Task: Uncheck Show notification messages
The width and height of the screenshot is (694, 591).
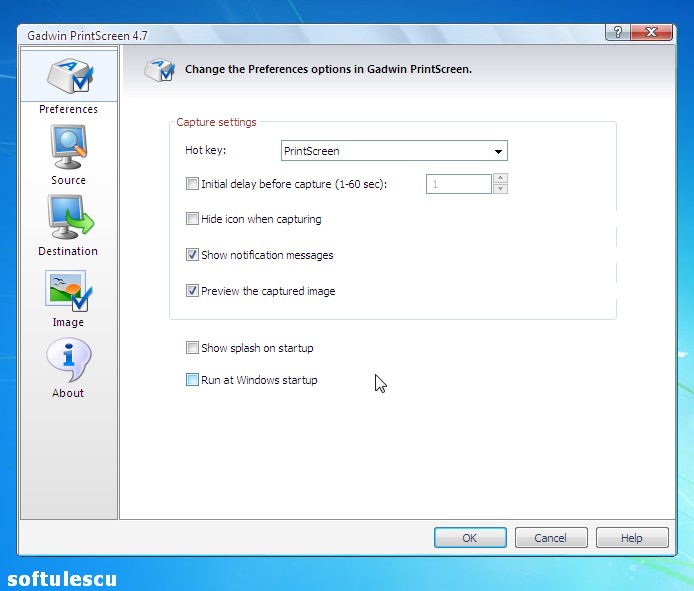Action: pos(192,255)
